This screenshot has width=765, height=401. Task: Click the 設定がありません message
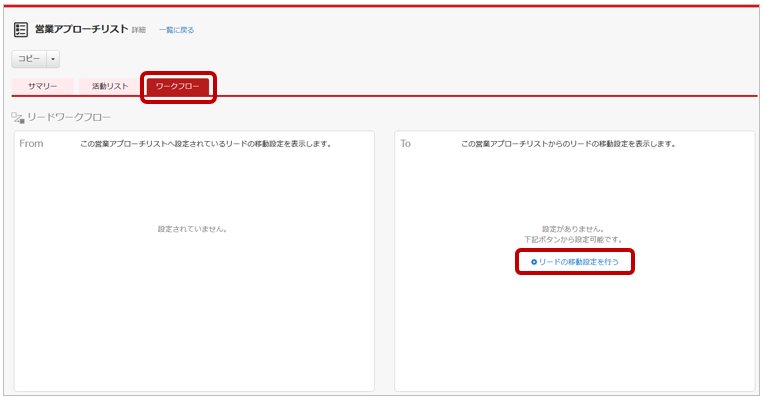coord(573,229)
